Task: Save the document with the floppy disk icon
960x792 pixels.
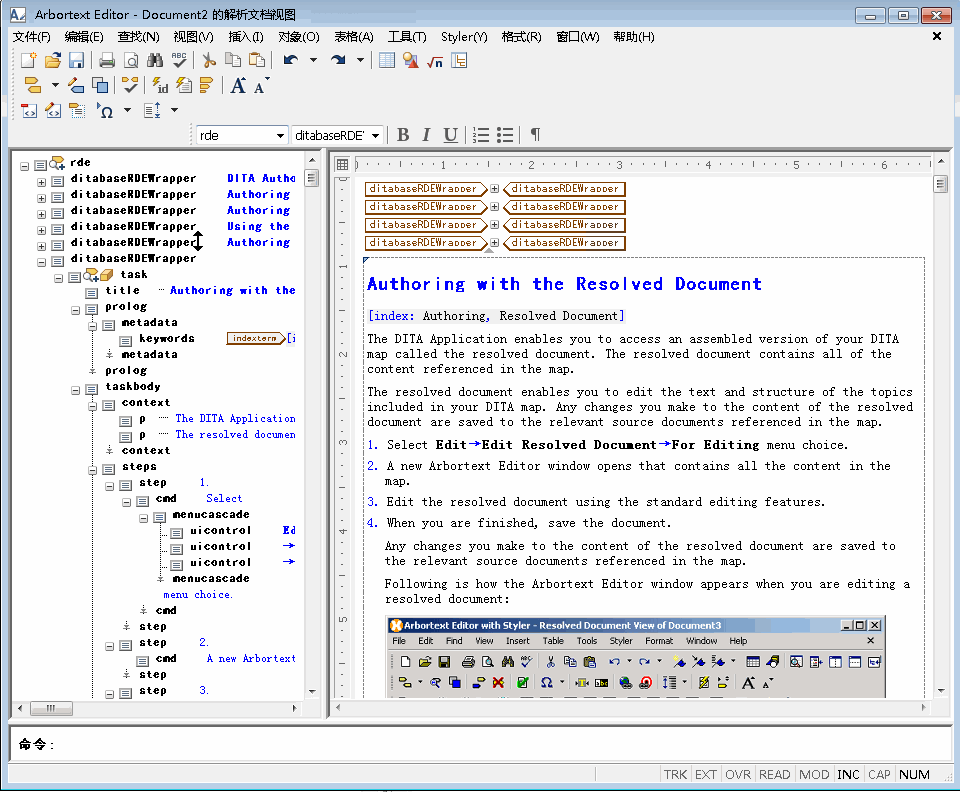Action: coord(77,60)
